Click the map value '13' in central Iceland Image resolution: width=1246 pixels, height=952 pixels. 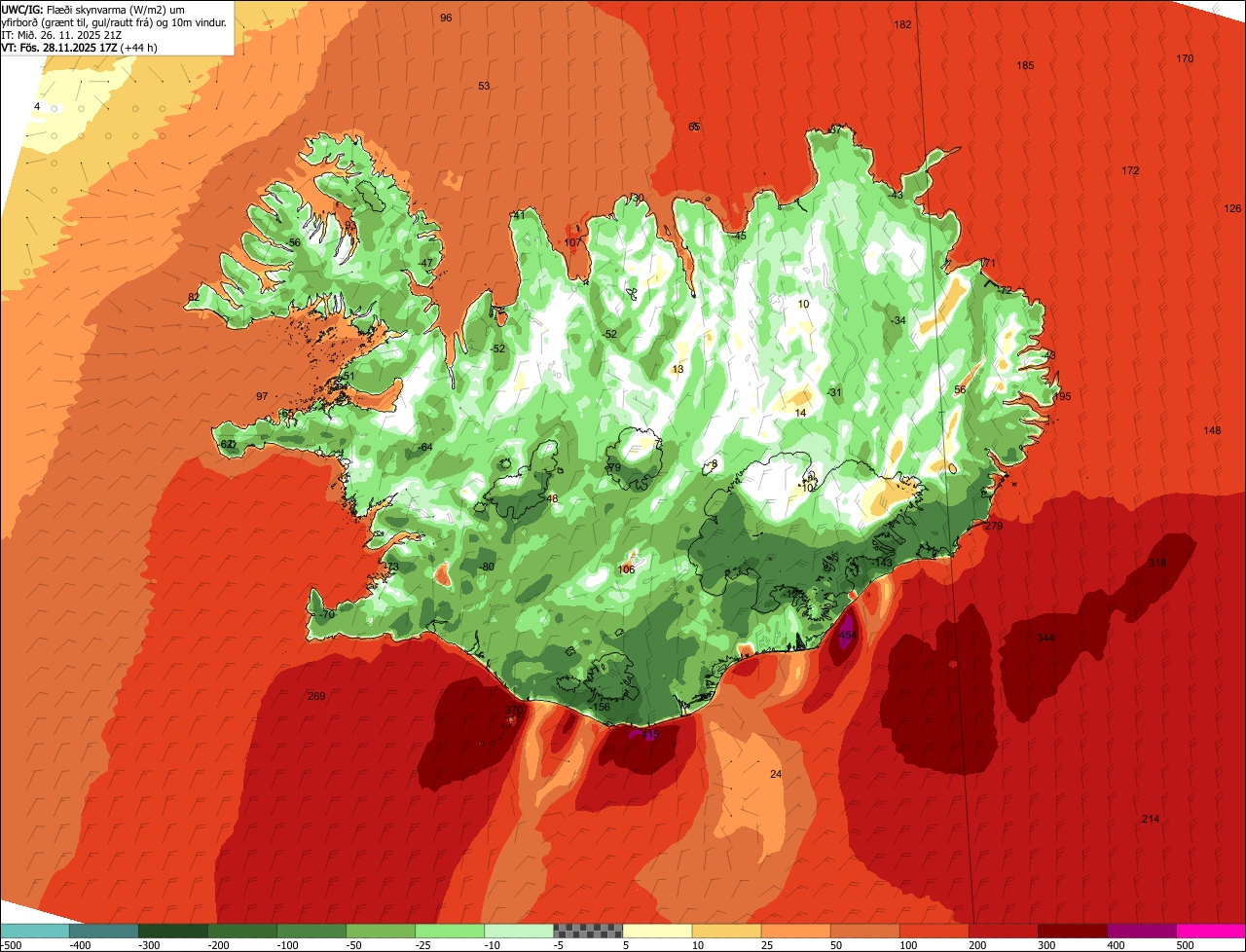678,369
